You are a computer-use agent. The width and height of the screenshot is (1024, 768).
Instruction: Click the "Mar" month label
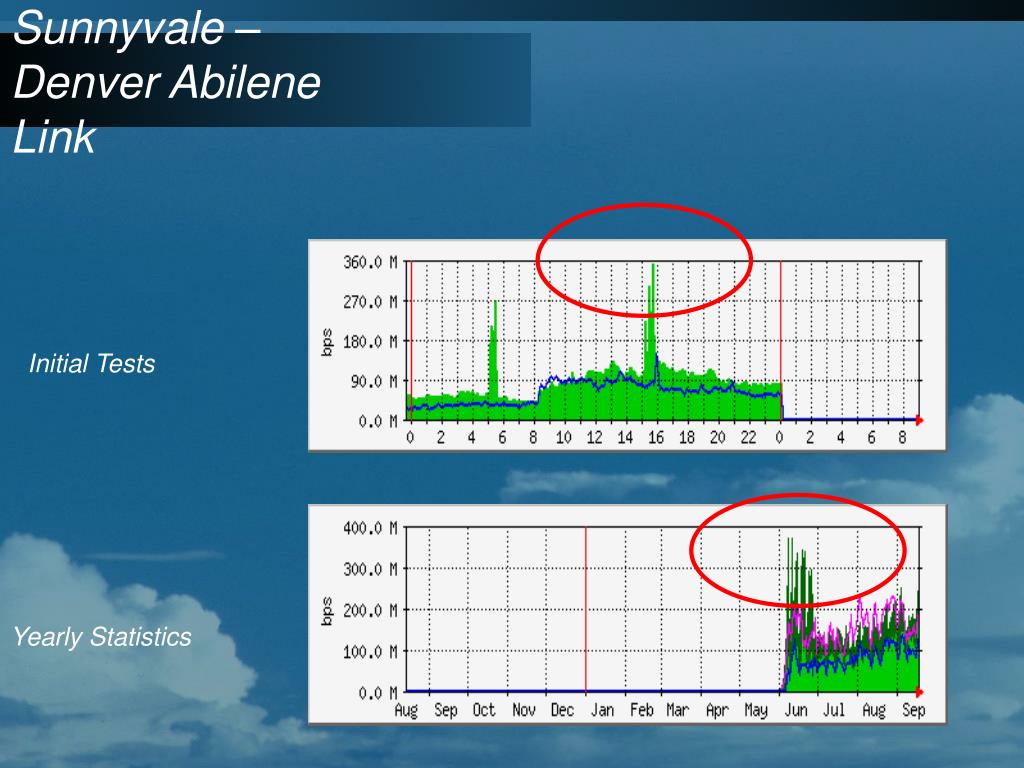[x=677, y=710]
